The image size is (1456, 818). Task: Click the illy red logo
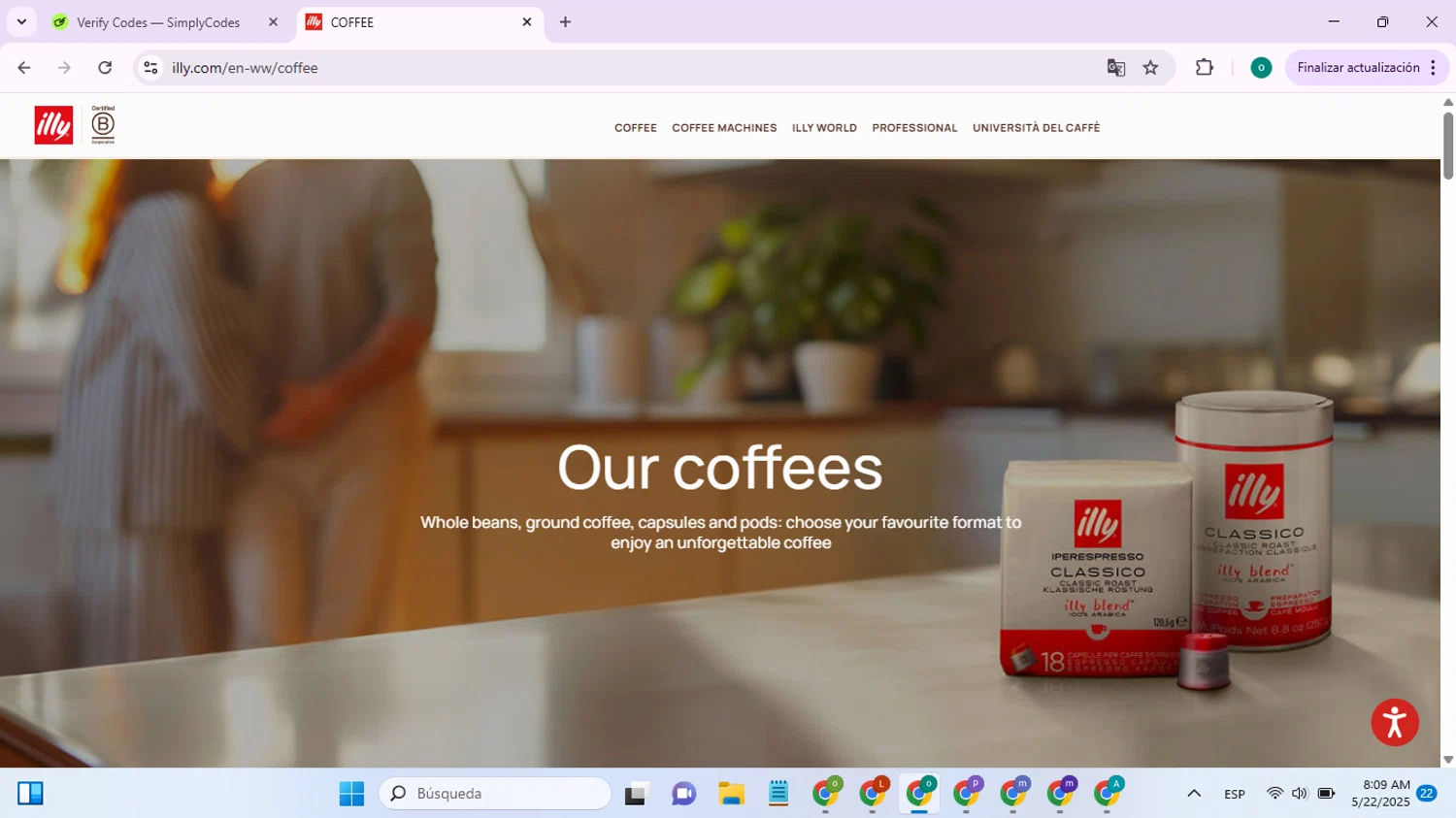coord(53,125)
